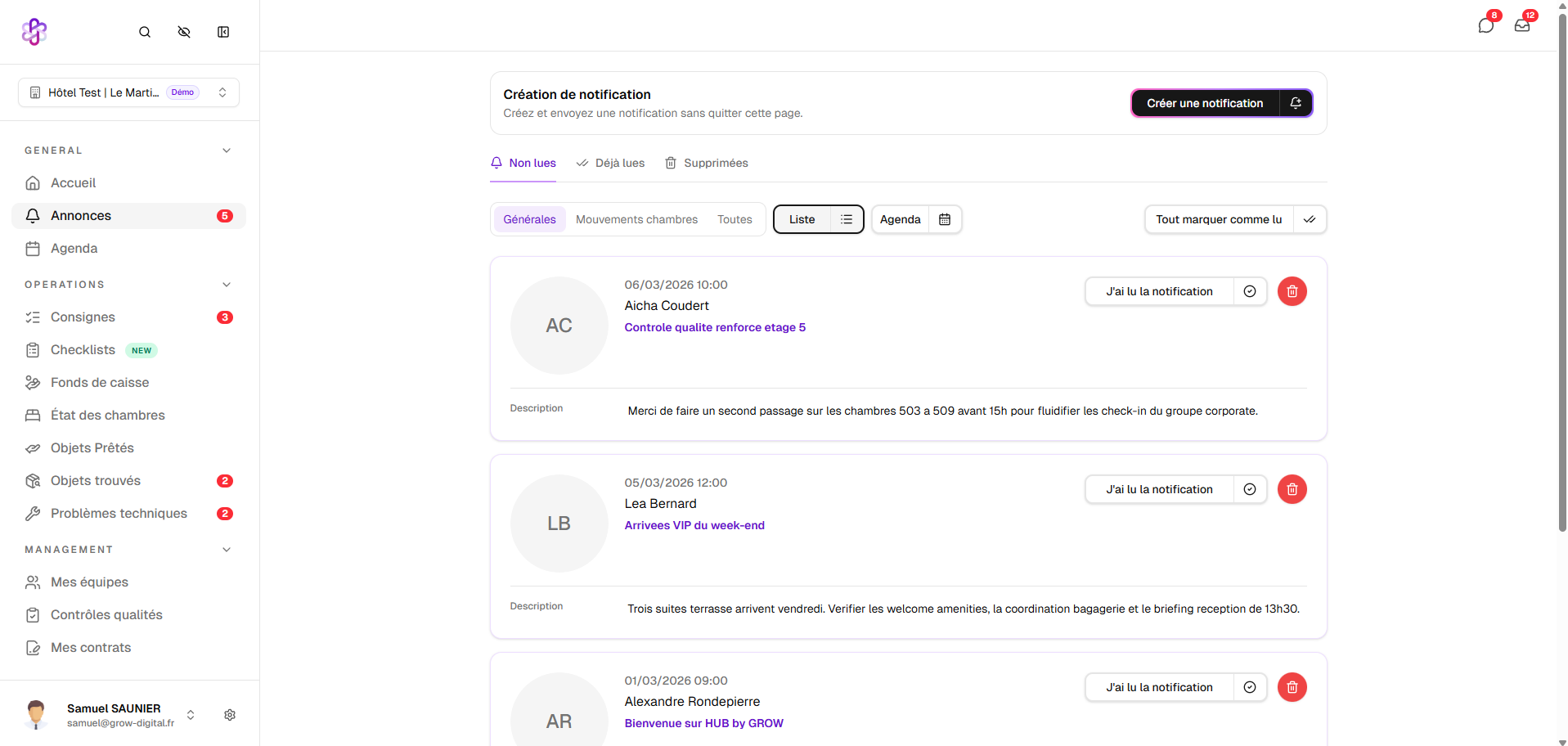Collapse the OPERATIONS sidebar section

[x=227, y=285]
